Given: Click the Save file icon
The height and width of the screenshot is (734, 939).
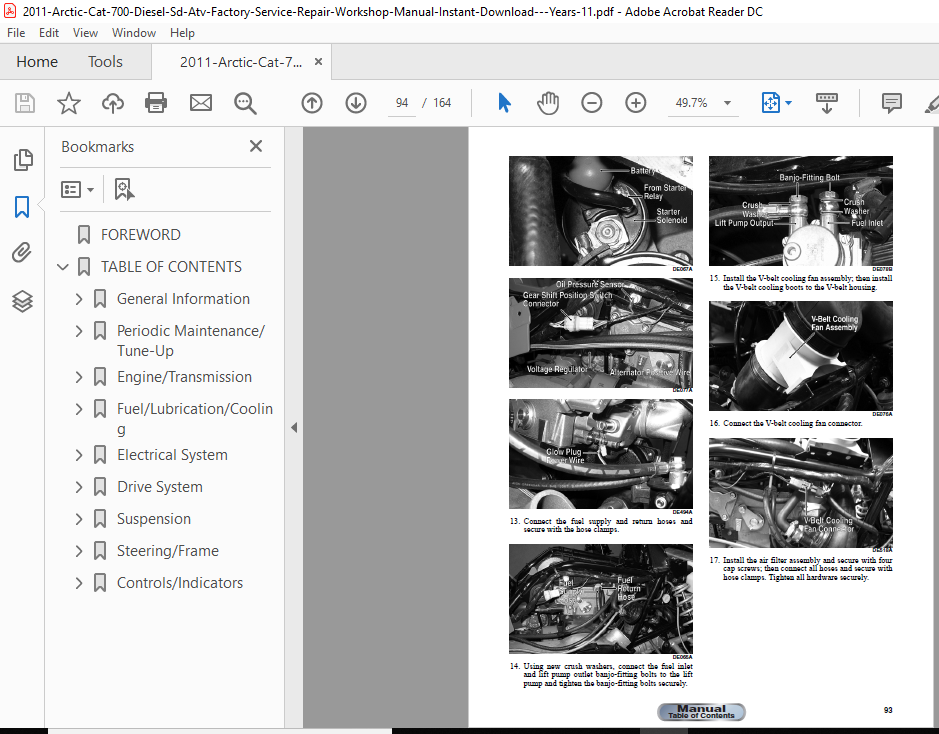Looking at the screenshot, I should (x=25, y=103).
